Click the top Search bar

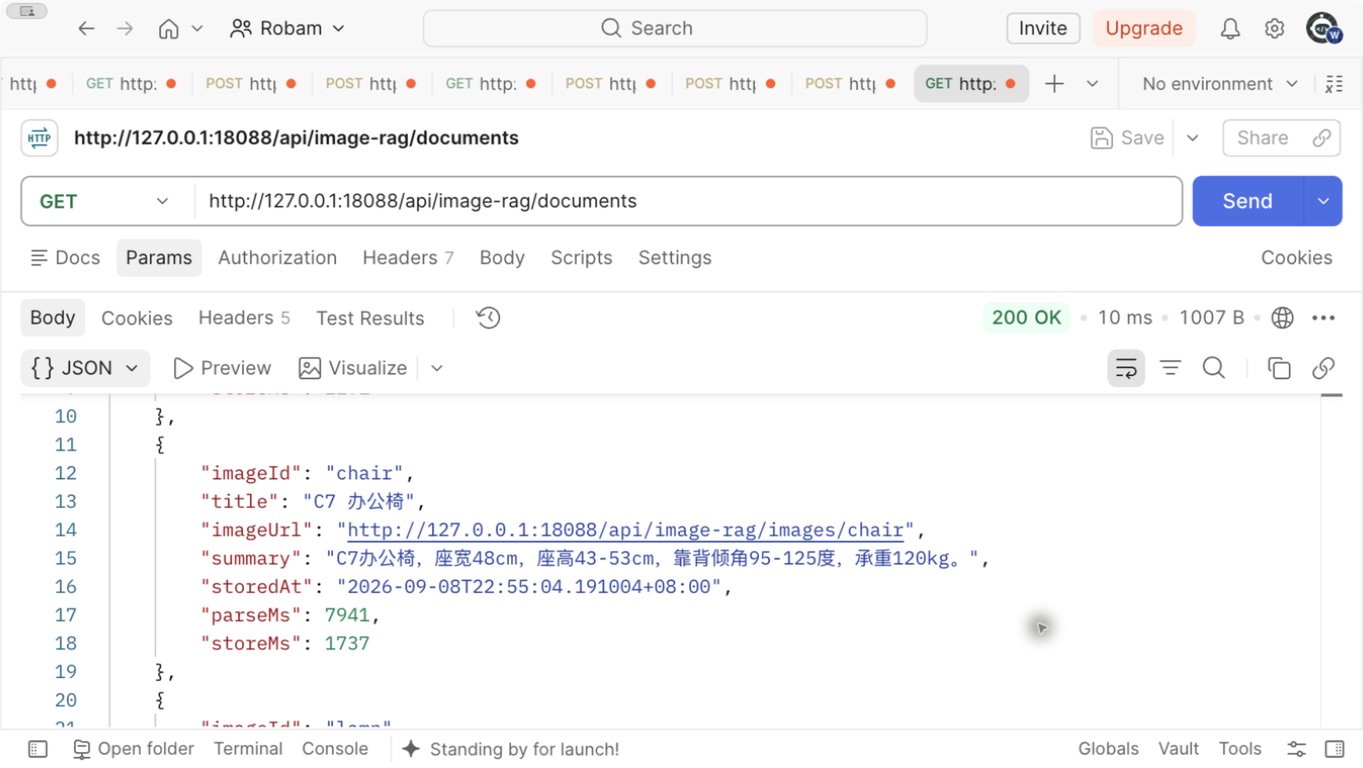(675, 28)
